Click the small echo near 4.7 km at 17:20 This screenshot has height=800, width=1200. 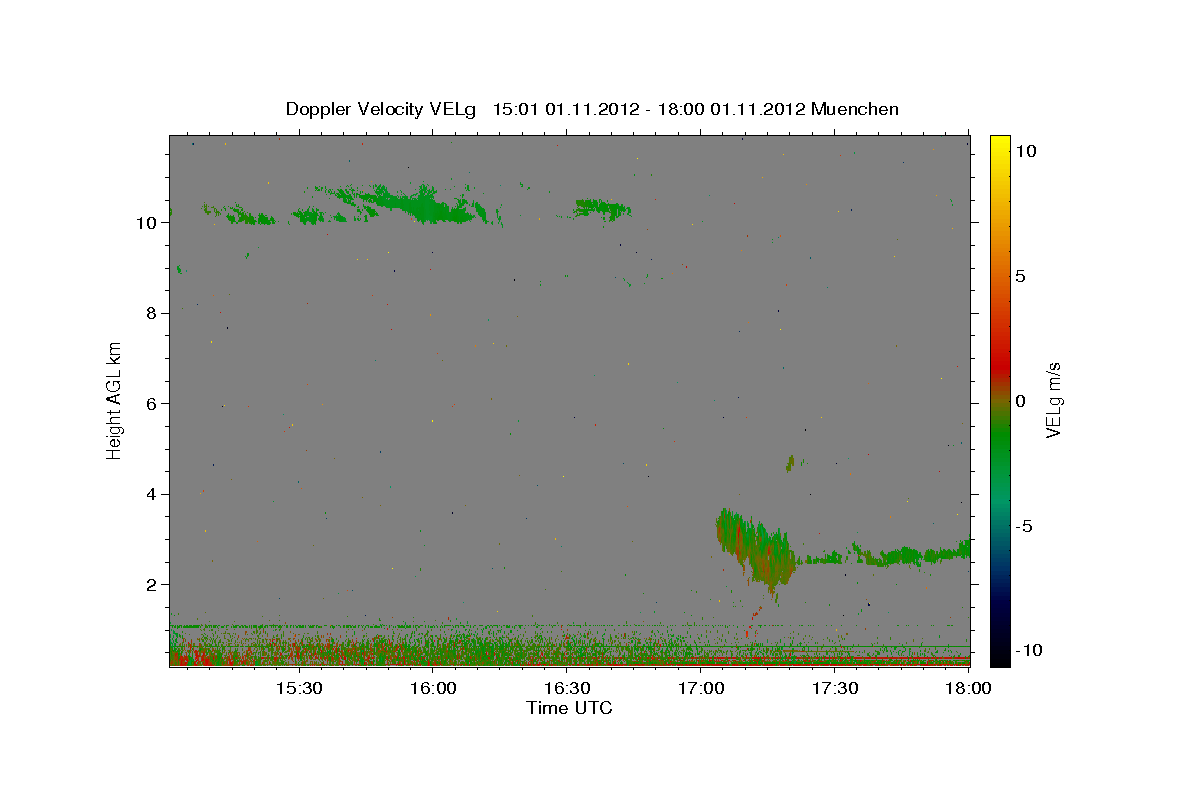[x=790, y=463]
